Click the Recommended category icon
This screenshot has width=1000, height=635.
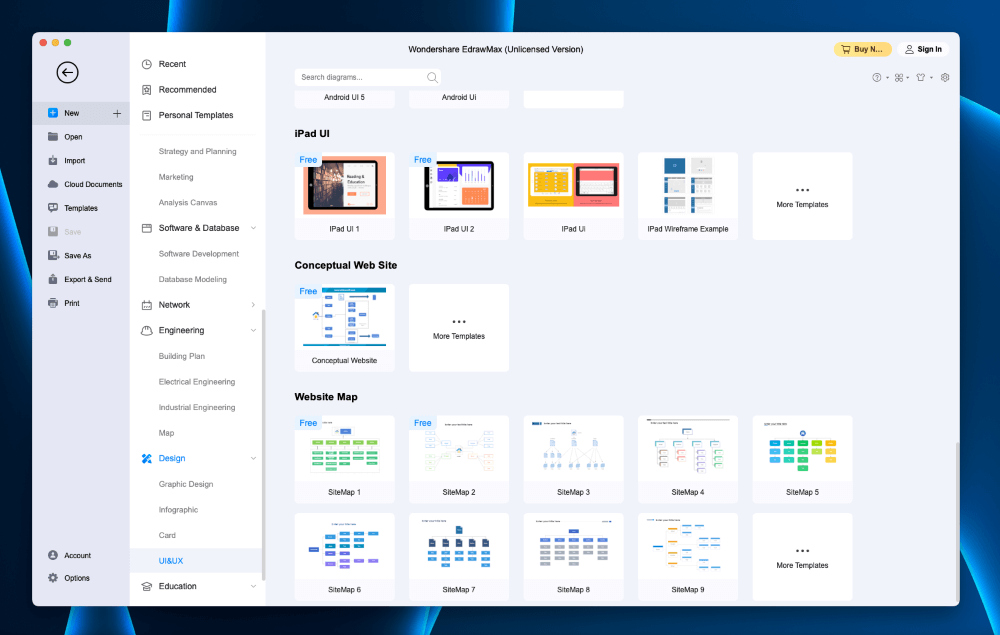(147, 90)
